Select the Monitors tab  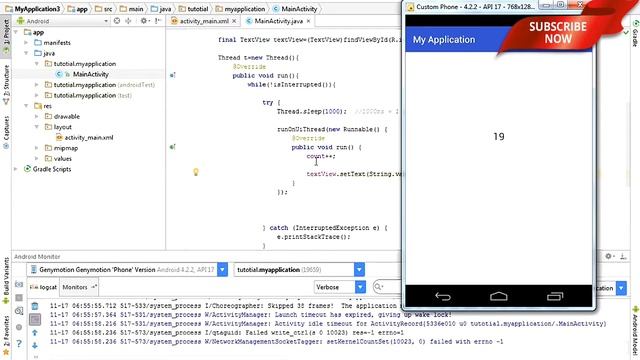[79, 287]
